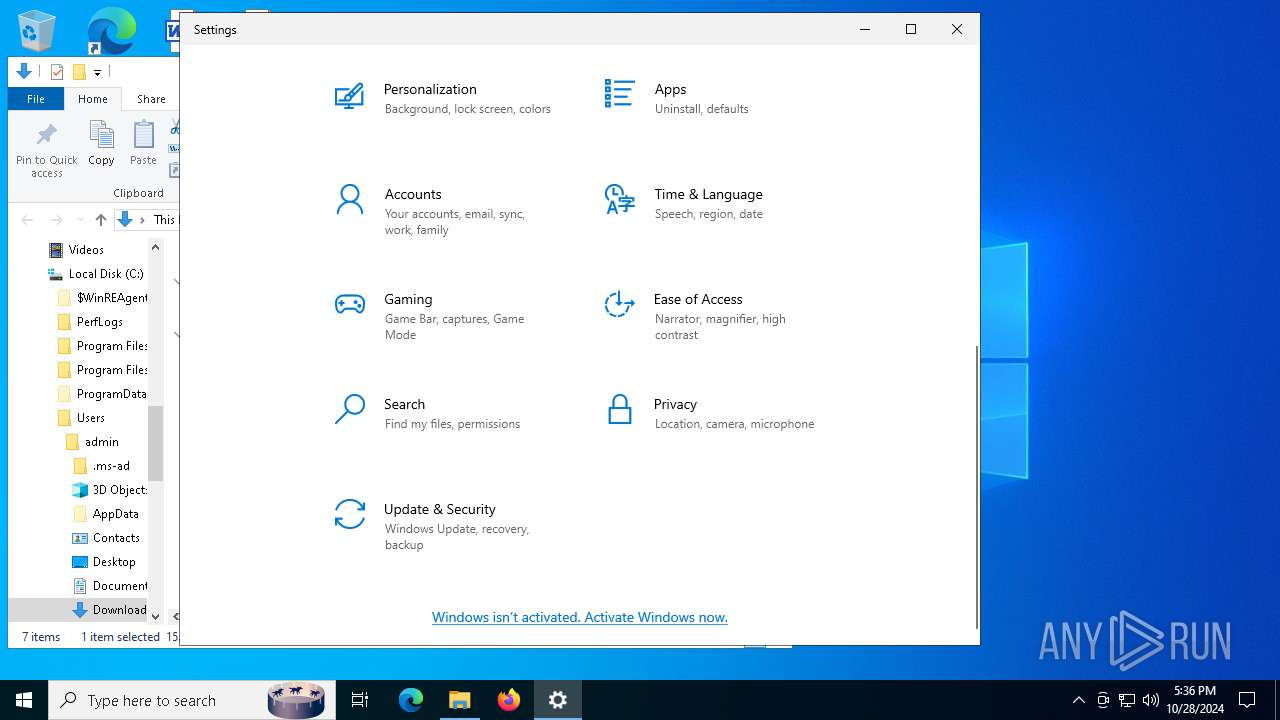Maximize the Settings window

click(911, 29)
